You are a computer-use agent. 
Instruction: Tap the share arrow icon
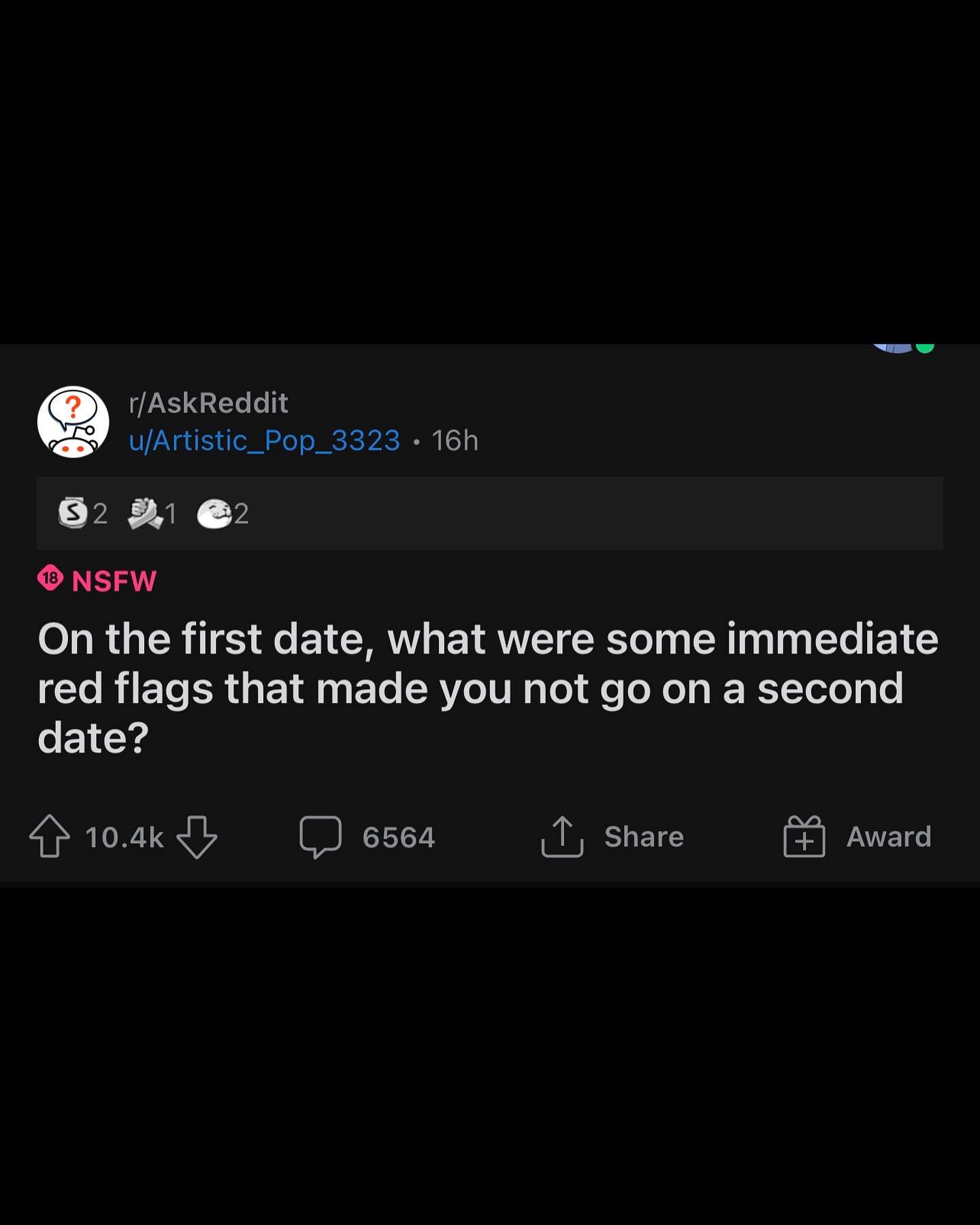(x=561, y=836)
